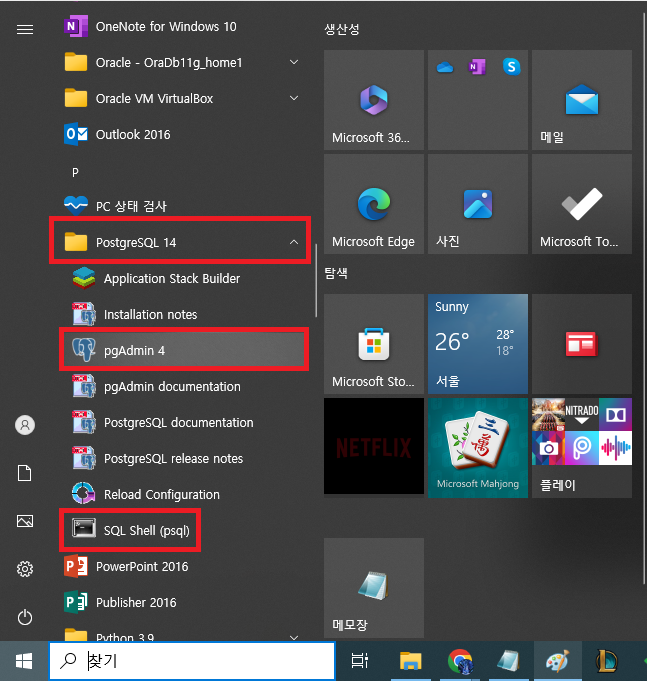Screen dimensions: 647x681
Task: Open PostgreSQL documentation
Action: [x=182, y=423]
